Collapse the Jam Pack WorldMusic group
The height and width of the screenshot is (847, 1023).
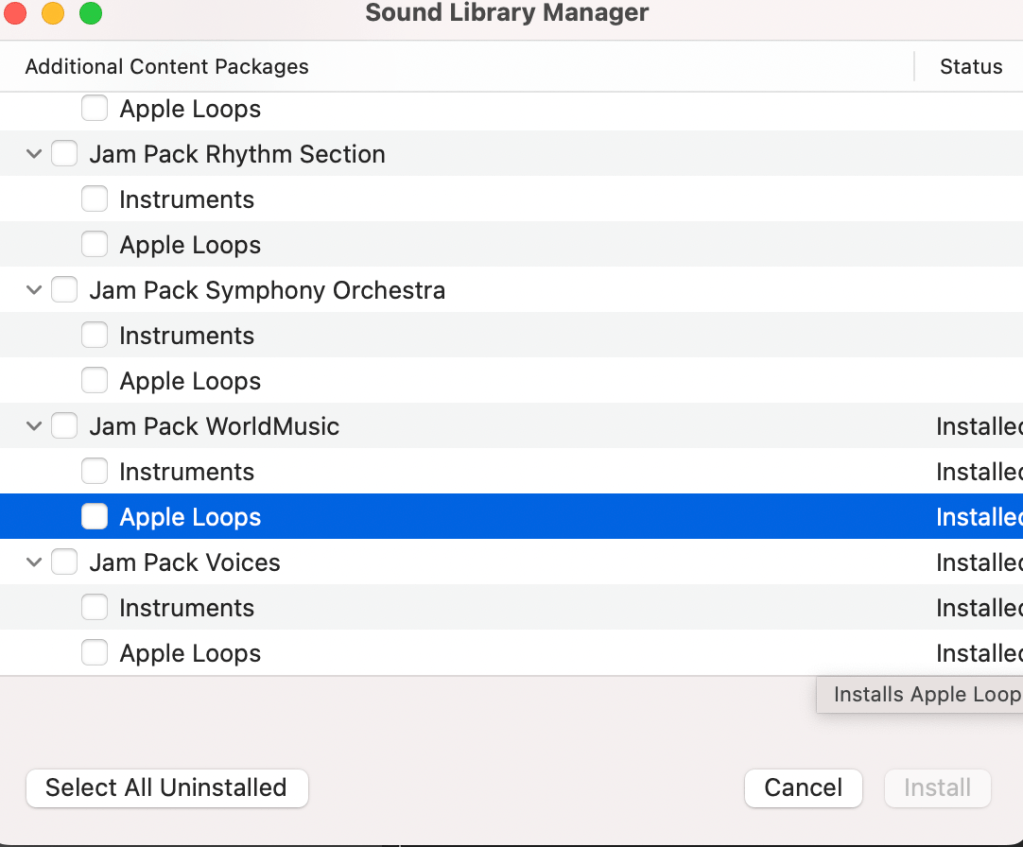tap(34, 426)
